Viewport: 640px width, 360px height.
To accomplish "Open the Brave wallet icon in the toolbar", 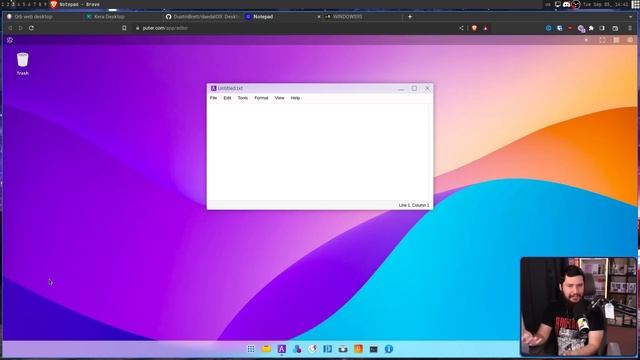I will (x=615, y=28).
